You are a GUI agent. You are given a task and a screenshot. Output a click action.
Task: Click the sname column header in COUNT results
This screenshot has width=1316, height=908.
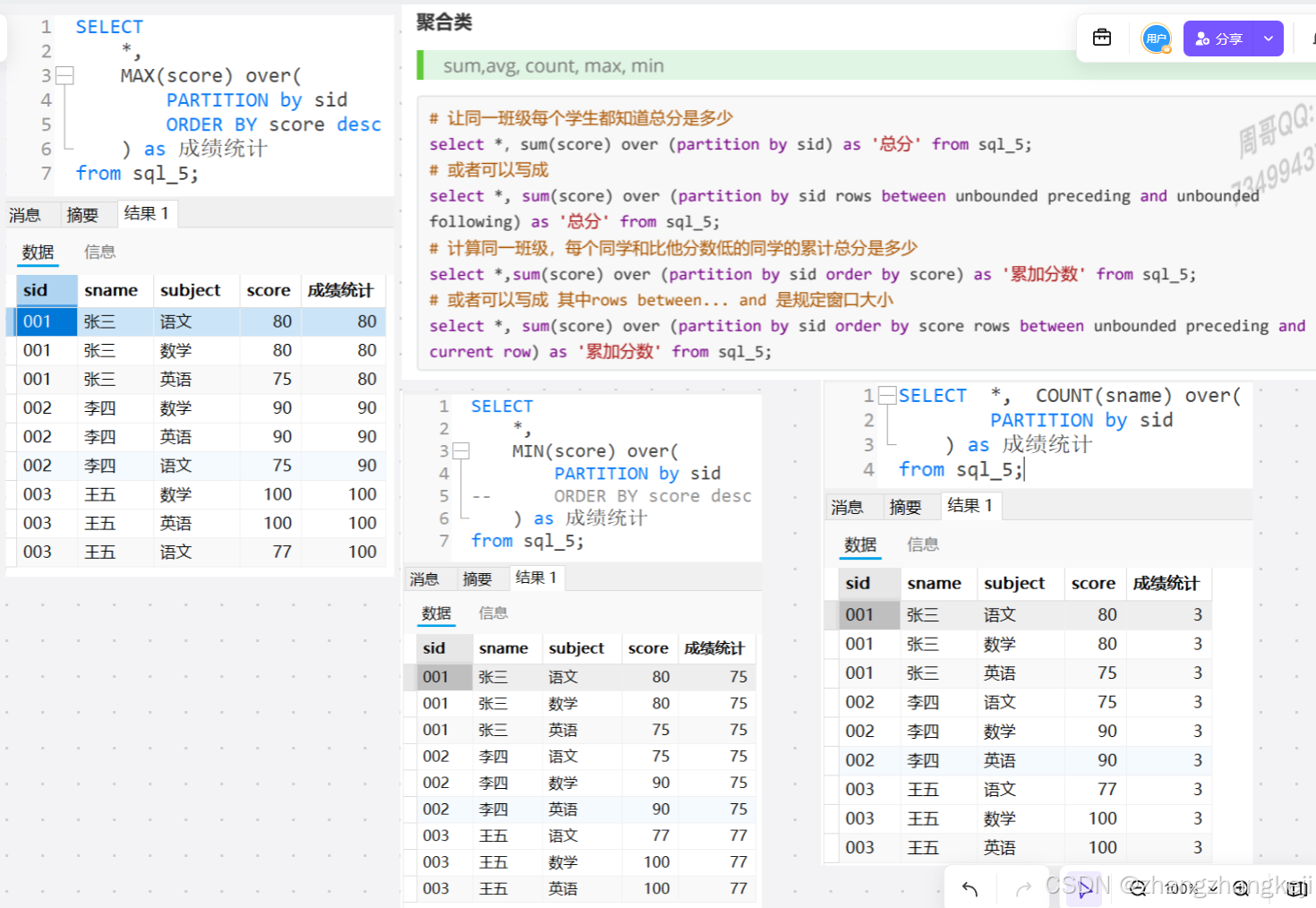[x=938, y=583]
